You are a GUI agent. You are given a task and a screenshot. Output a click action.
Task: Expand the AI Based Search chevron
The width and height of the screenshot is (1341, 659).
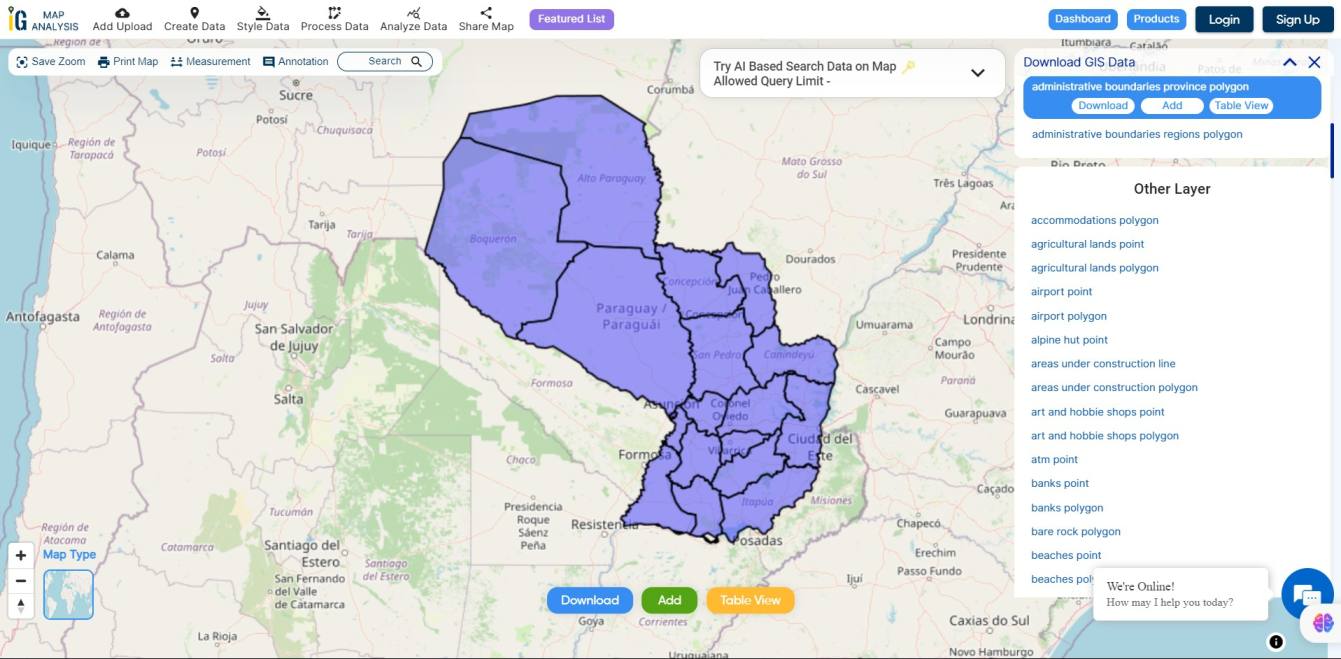tap(977, 72)
